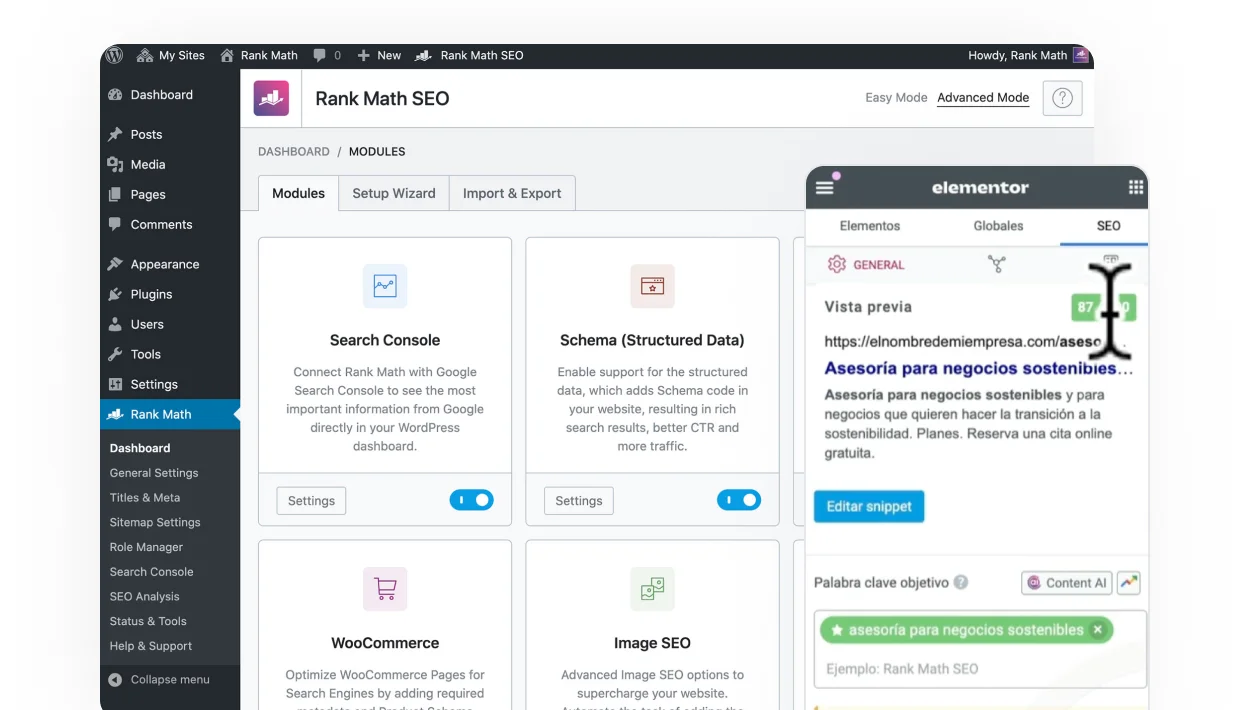Viewport: 1238px width, 710px height.
Task: Open Role Manager submenu
Action: pos(146,547)
